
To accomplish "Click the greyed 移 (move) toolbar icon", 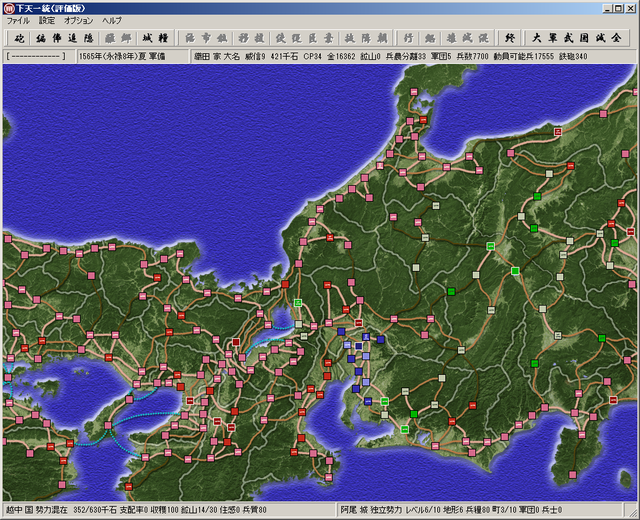I will (244, 38).
